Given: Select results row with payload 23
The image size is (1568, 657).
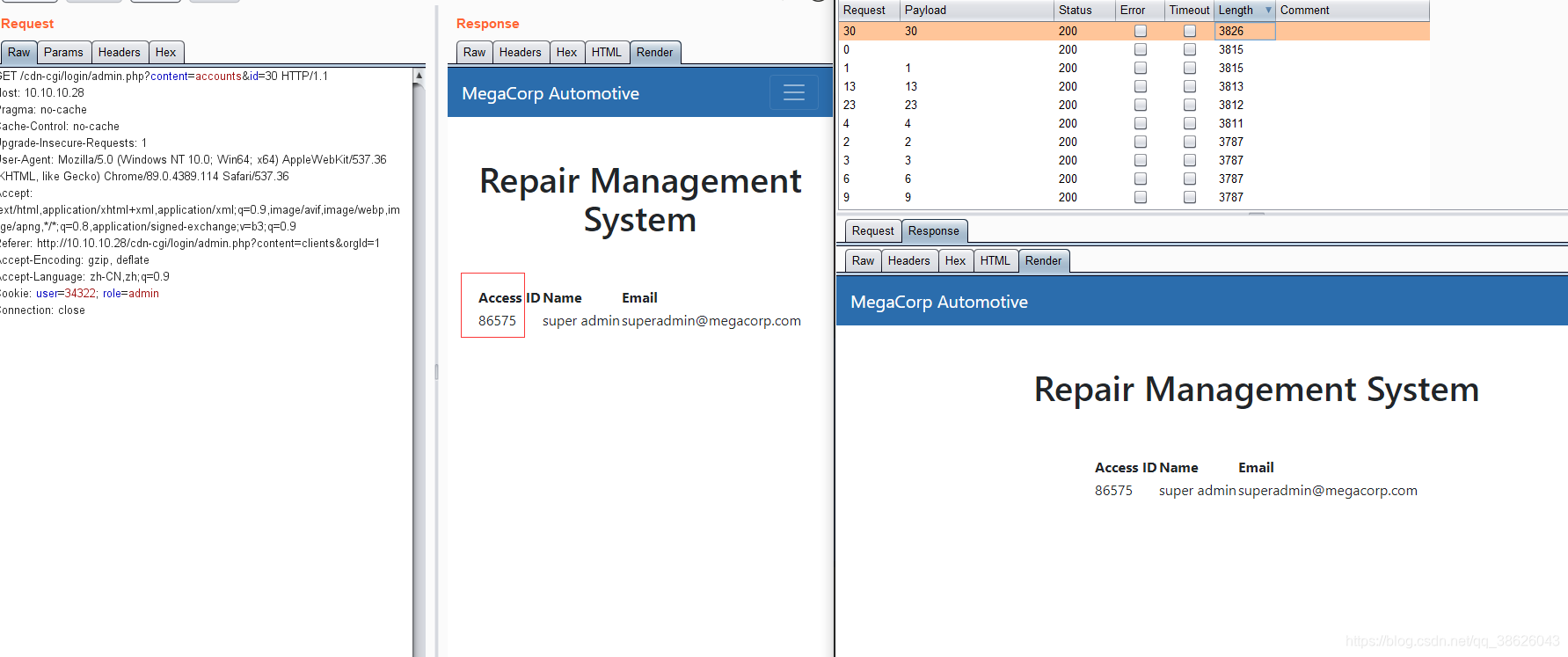Looking at the screenshot, I should click(x=1134, y=105).
